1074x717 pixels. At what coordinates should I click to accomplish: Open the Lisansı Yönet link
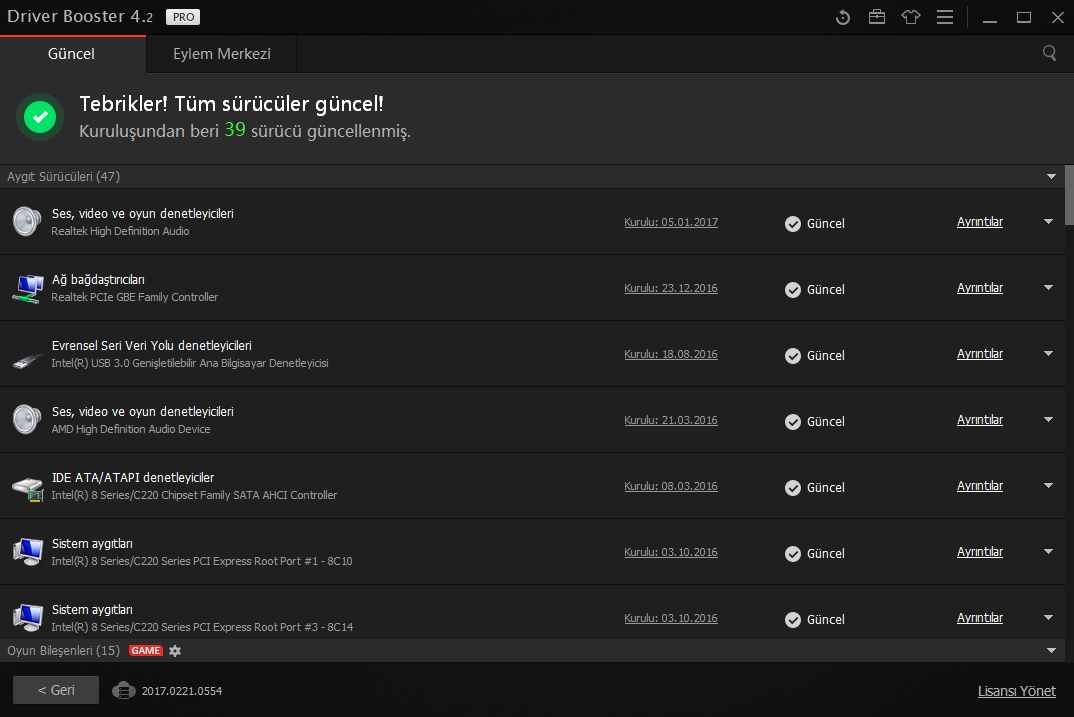(1016, 691)
